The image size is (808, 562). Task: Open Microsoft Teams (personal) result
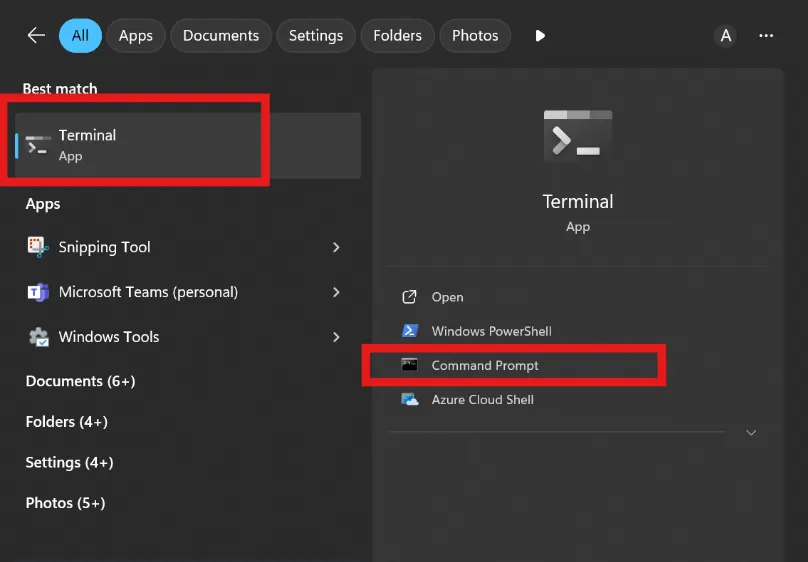click(x=186, y=292)
